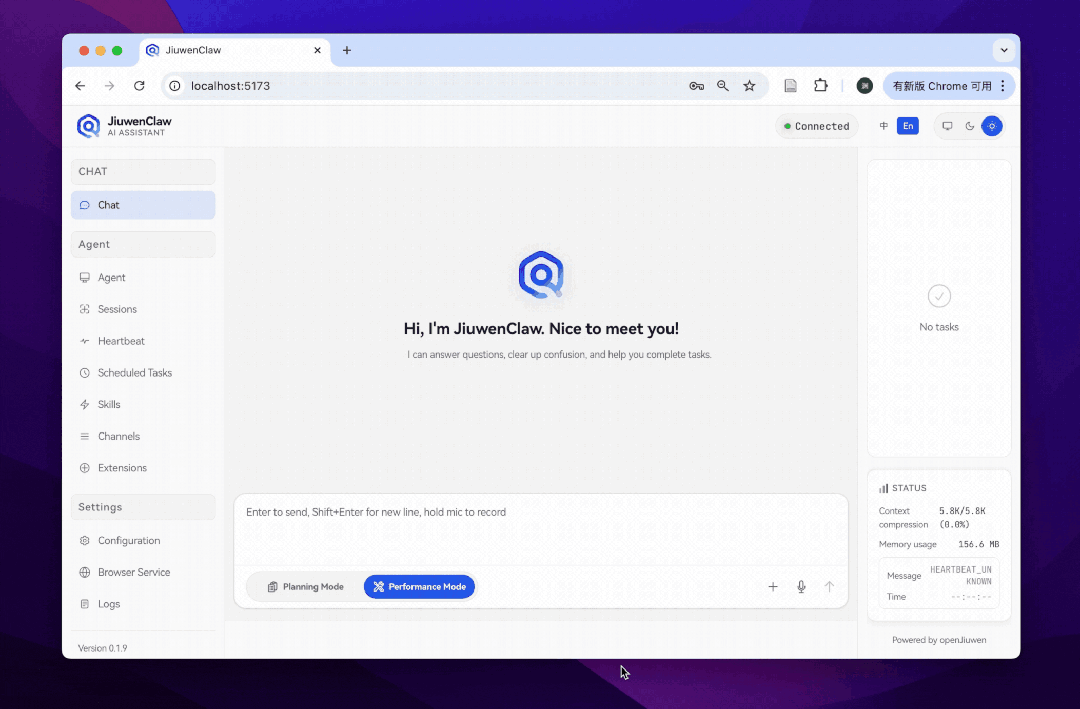Screen dimensions: 1080x709
Task: Open Configuration settings
Action: click(143, 540)
